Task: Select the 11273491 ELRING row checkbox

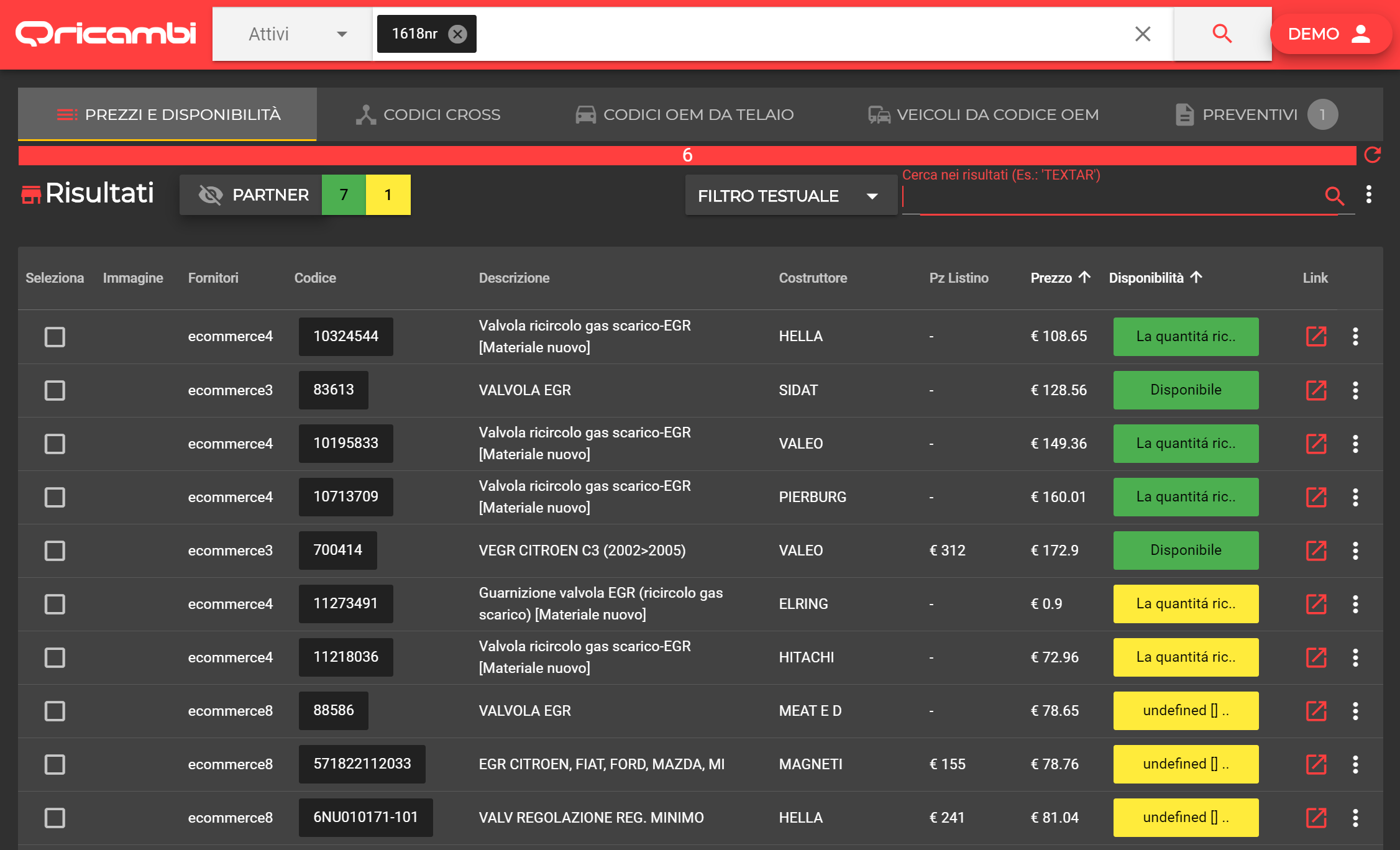Action: (x=55, y=604)
